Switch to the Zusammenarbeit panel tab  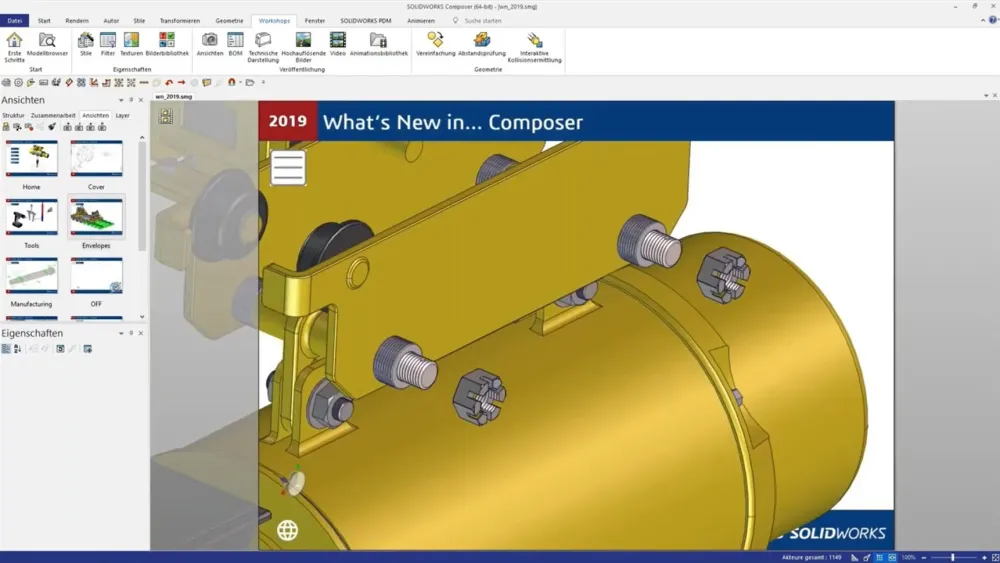point(53,115)
